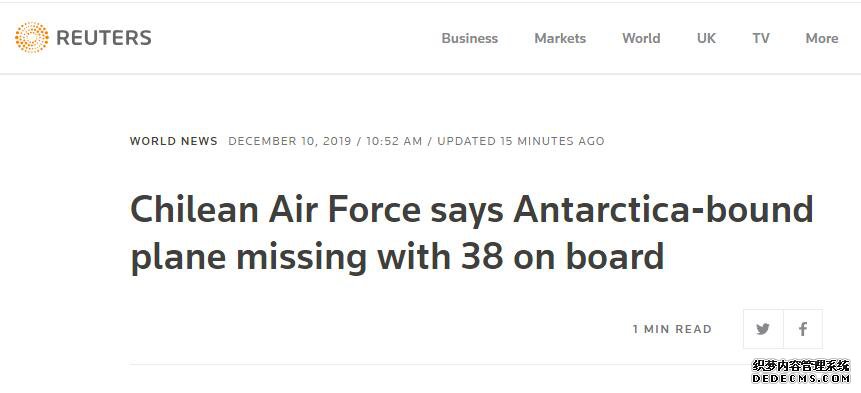Screen dimensions: 861x393
Task: Go to the World section
Action: tap(641, 38)
